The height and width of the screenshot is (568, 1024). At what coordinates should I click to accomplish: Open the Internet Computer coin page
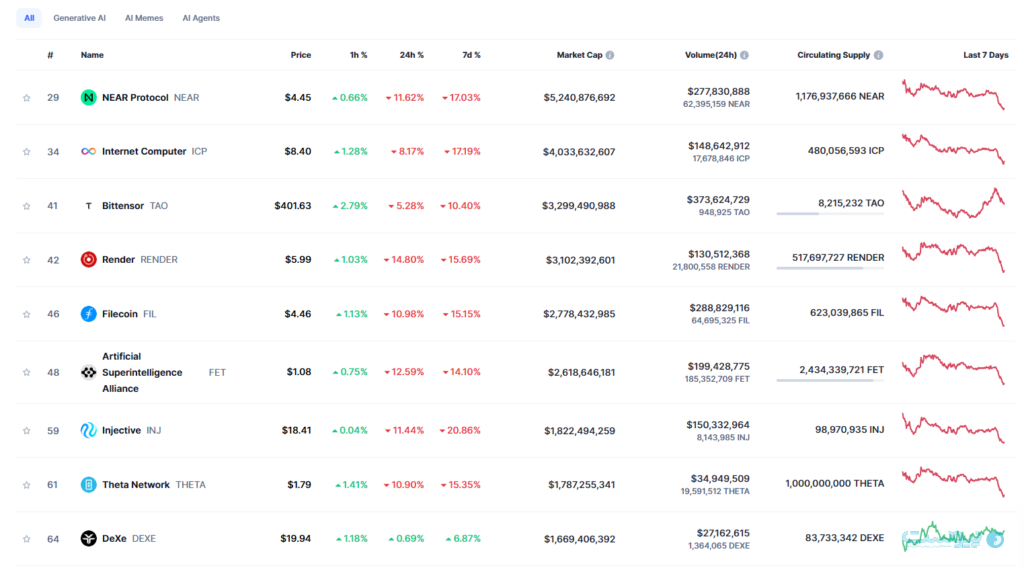144,151
